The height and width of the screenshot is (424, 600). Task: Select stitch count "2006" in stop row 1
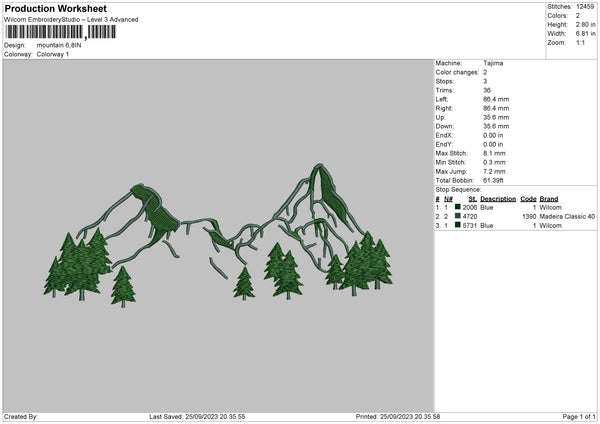(470, 207)
